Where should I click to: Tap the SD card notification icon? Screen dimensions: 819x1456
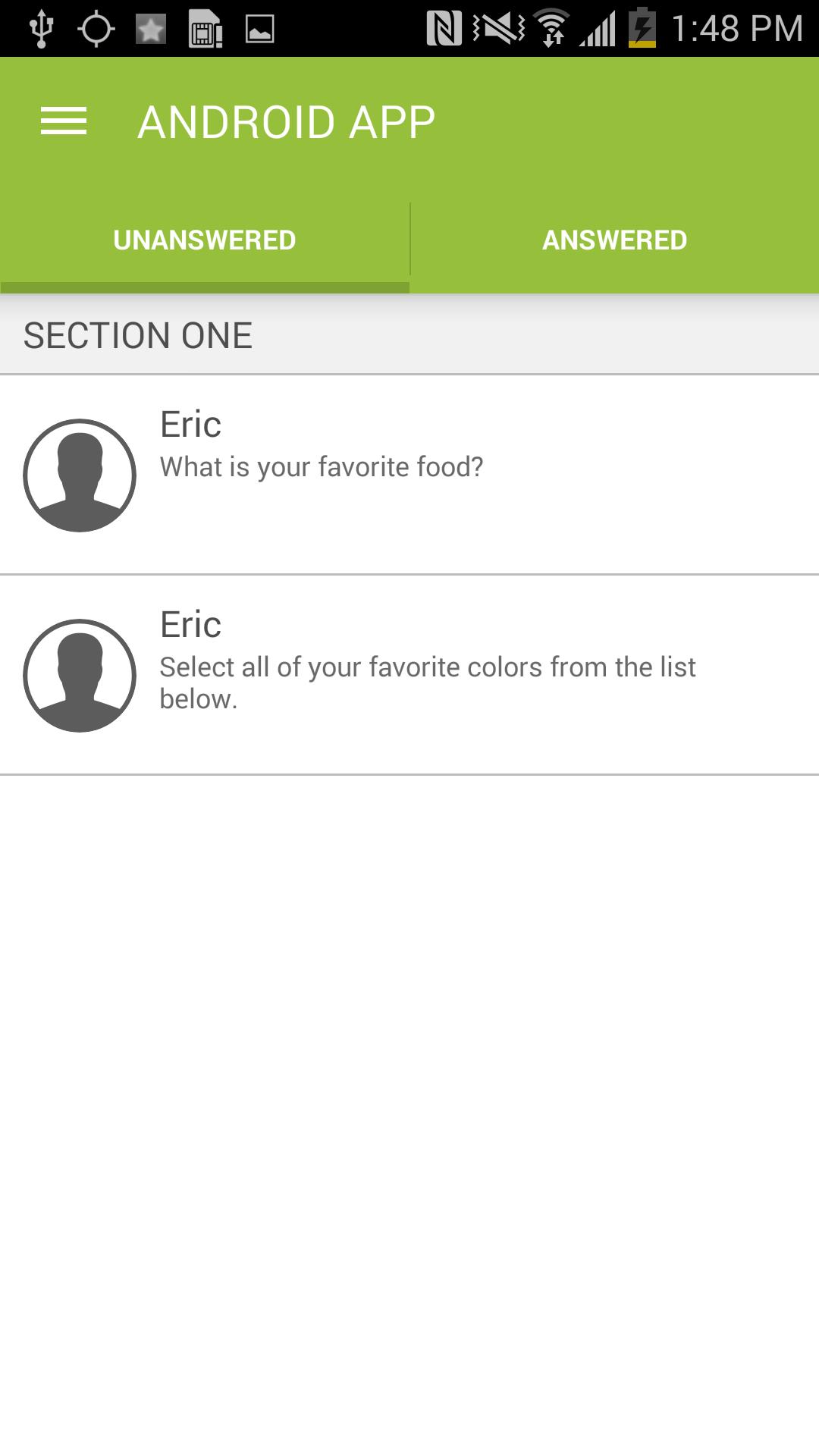tap(206, 30)
